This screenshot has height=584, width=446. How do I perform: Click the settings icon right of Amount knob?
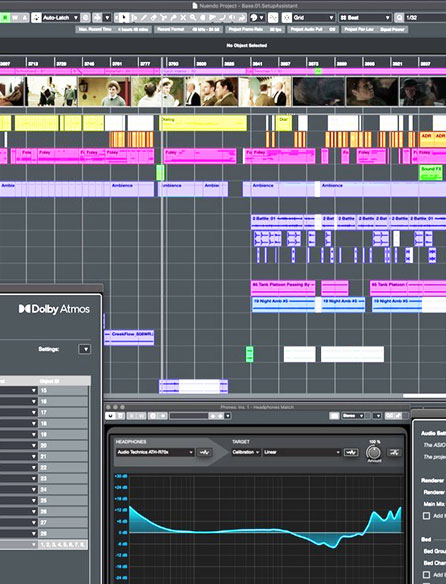click(394, 453)
